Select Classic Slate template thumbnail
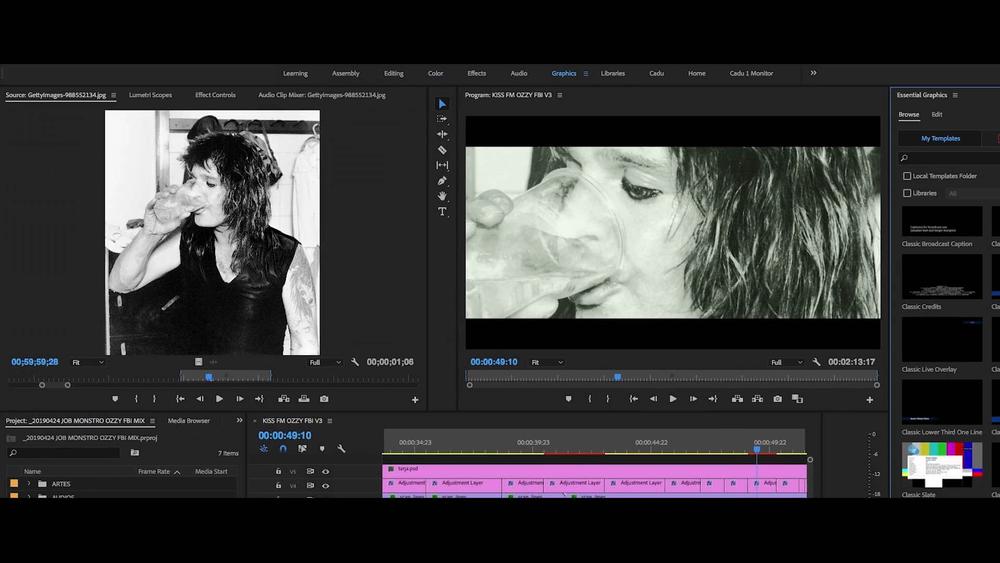This screenshot has width=1000, height=563. point(941,465)
